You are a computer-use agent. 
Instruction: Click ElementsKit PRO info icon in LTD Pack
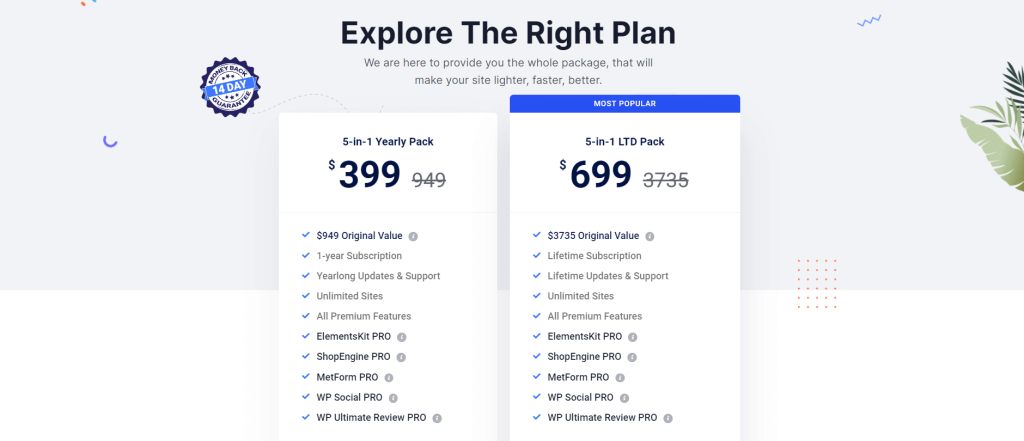pyautogui.click(x=633, y=337)
